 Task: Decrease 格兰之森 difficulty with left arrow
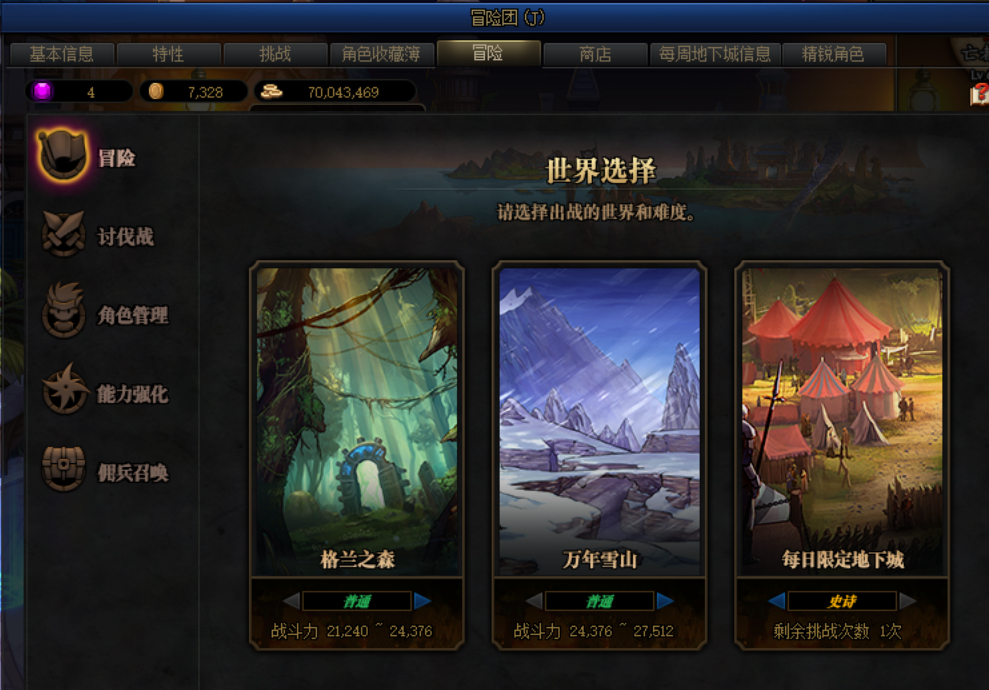click(291, 601)
